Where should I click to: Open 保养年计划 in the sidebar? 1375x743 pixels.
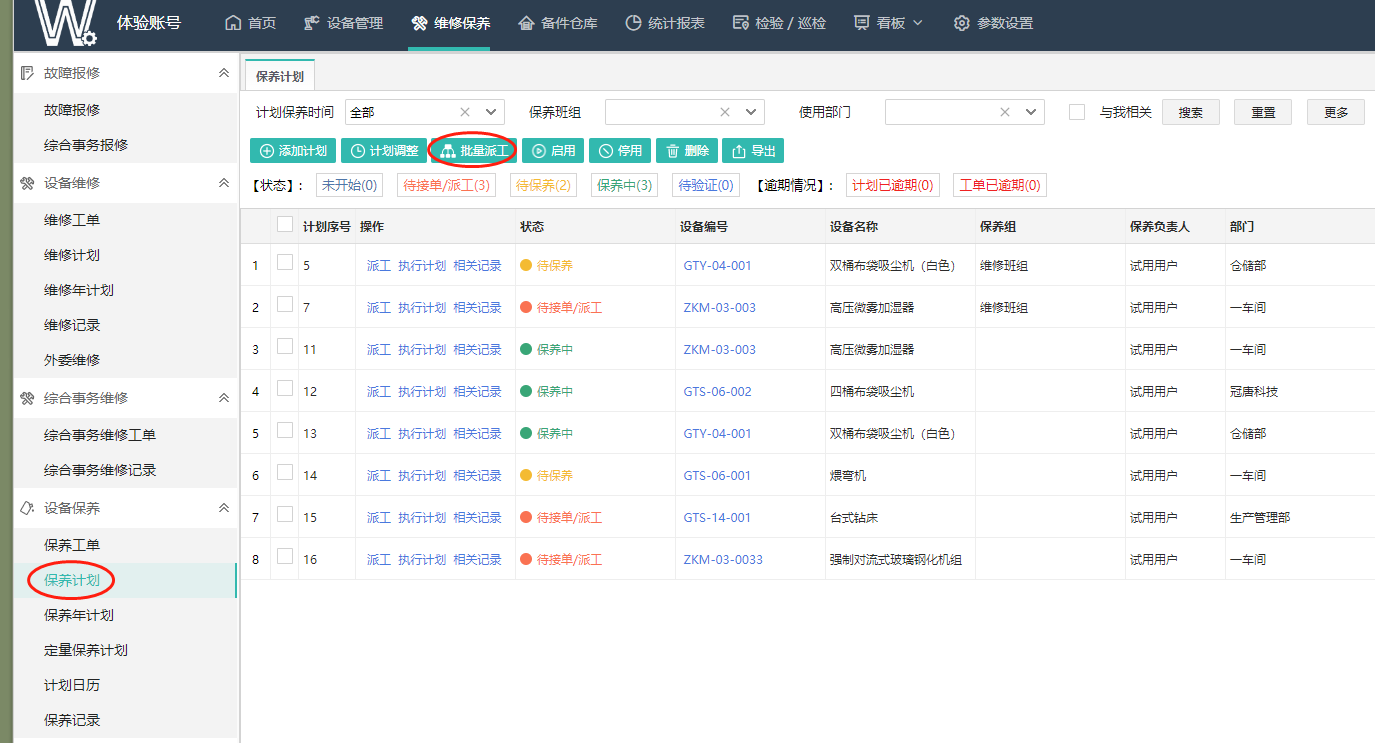(79, 615)
